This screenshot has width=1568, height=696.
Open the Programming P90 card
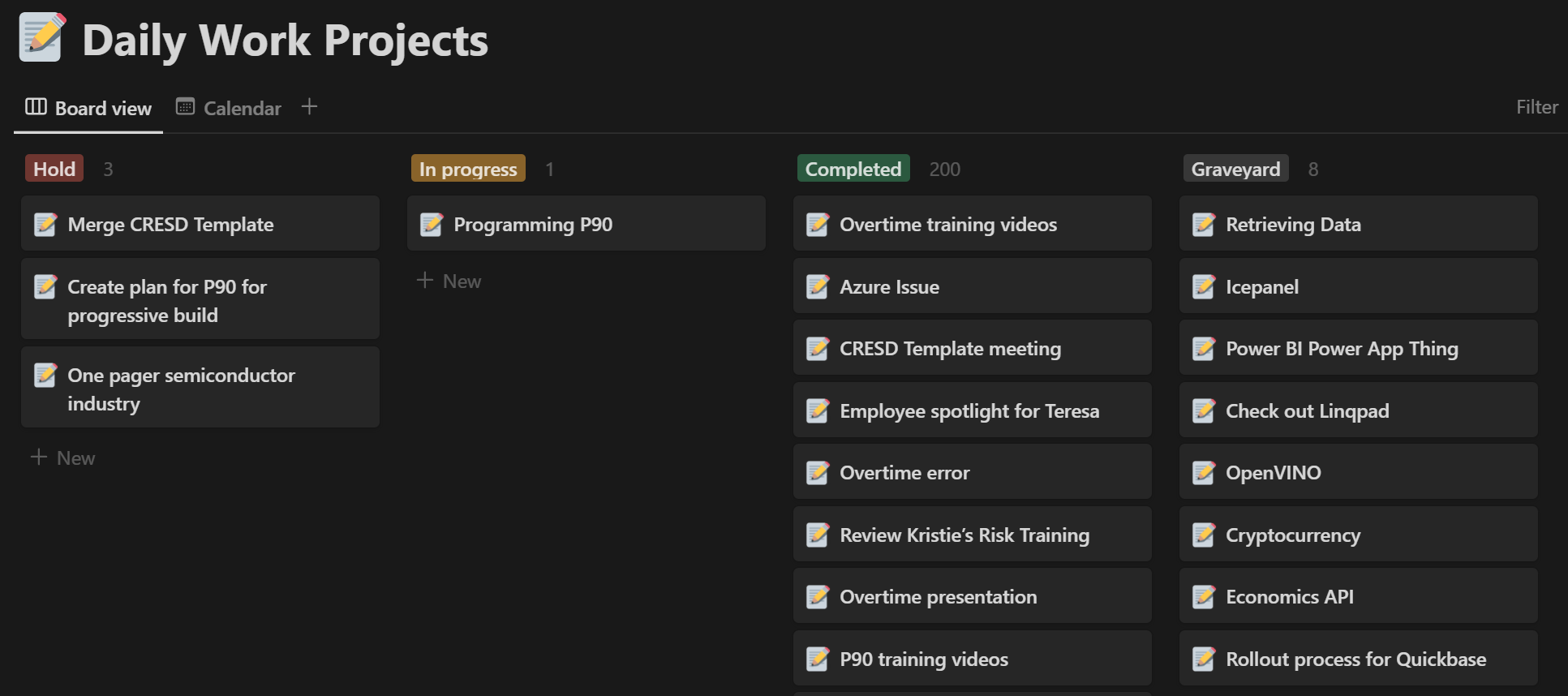pos(586,223)
